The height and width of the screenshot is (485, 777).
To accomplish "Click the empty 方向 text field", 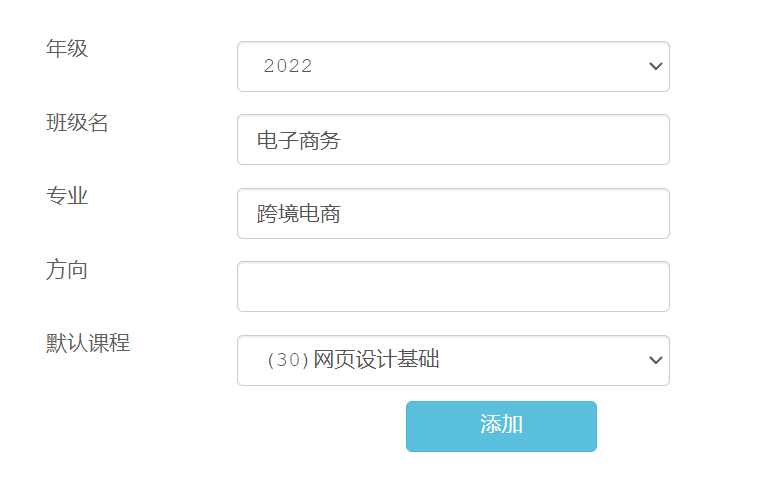I will (453, 286).
